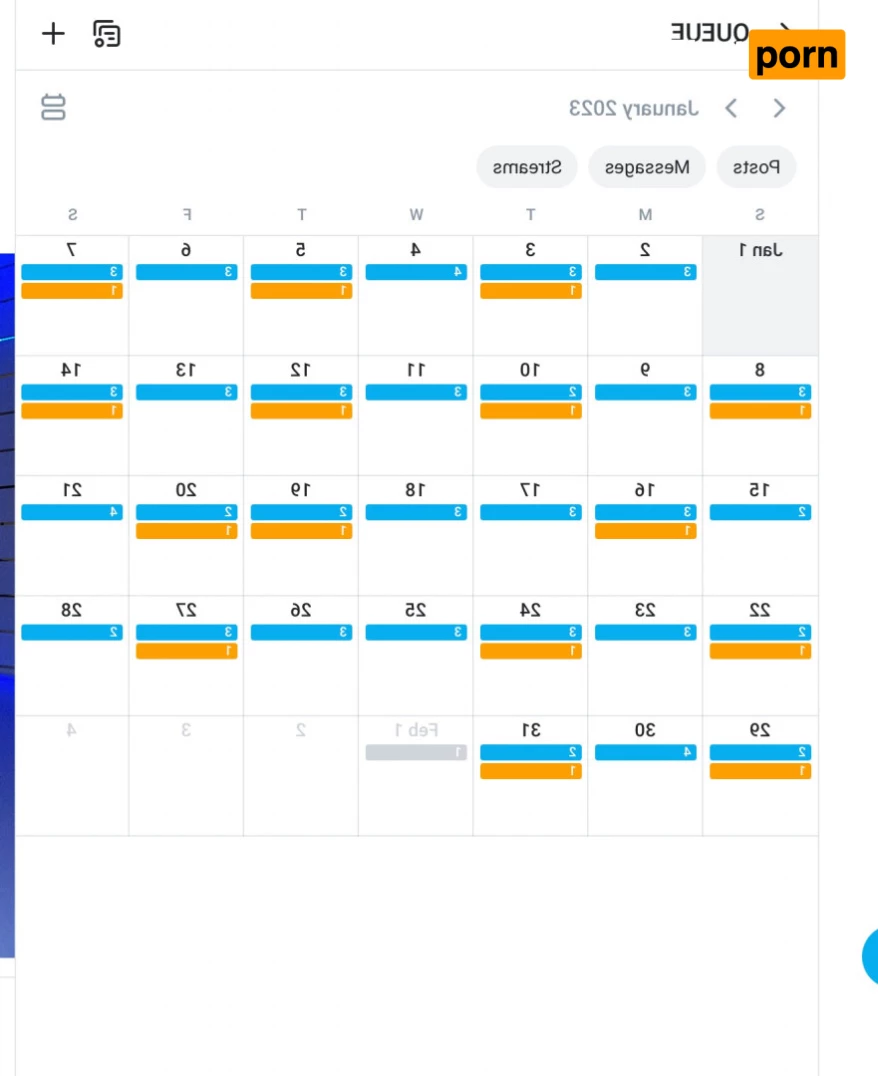Click the right-pointing chevron beside January 2023
Image resolution: width=878 pixels, height=1076 pixels.
pyautogui.click(x=731, y=108)
